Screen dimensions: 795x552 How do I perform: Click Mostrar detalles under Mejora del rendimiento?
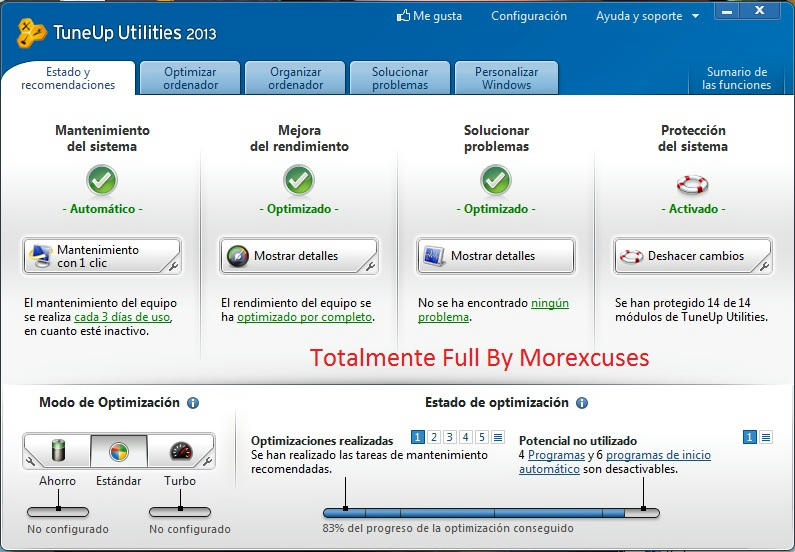coord(299,256)
